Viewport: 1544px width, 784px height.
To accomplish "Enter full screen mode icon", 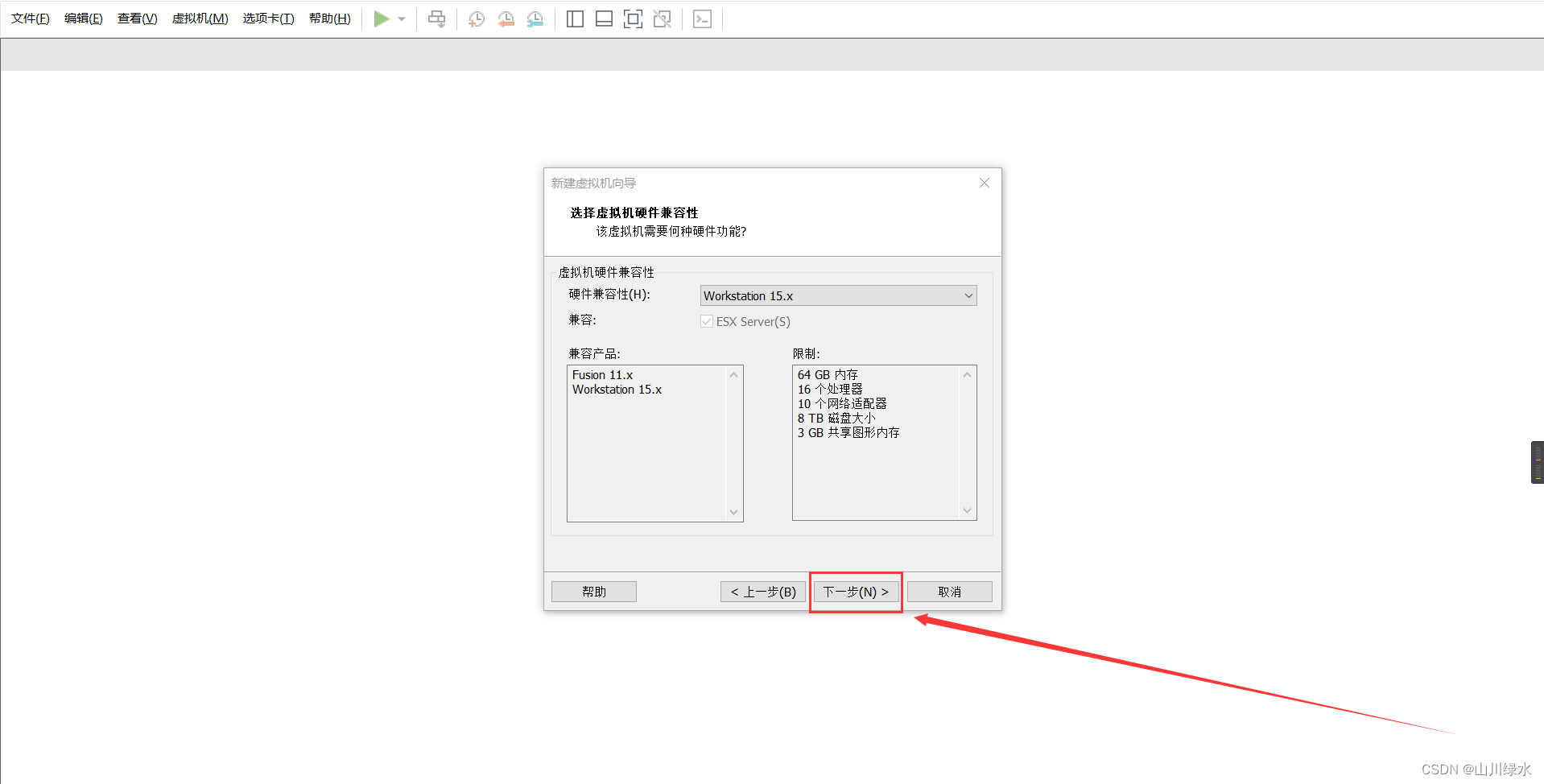I will click(x=634, y=19).
